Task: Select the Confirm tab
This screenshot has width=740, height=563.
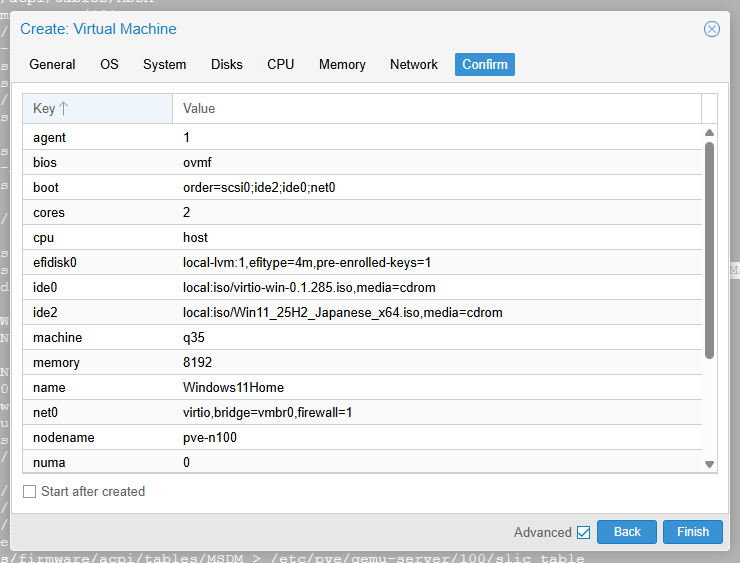Action: [x=485, y=64]
